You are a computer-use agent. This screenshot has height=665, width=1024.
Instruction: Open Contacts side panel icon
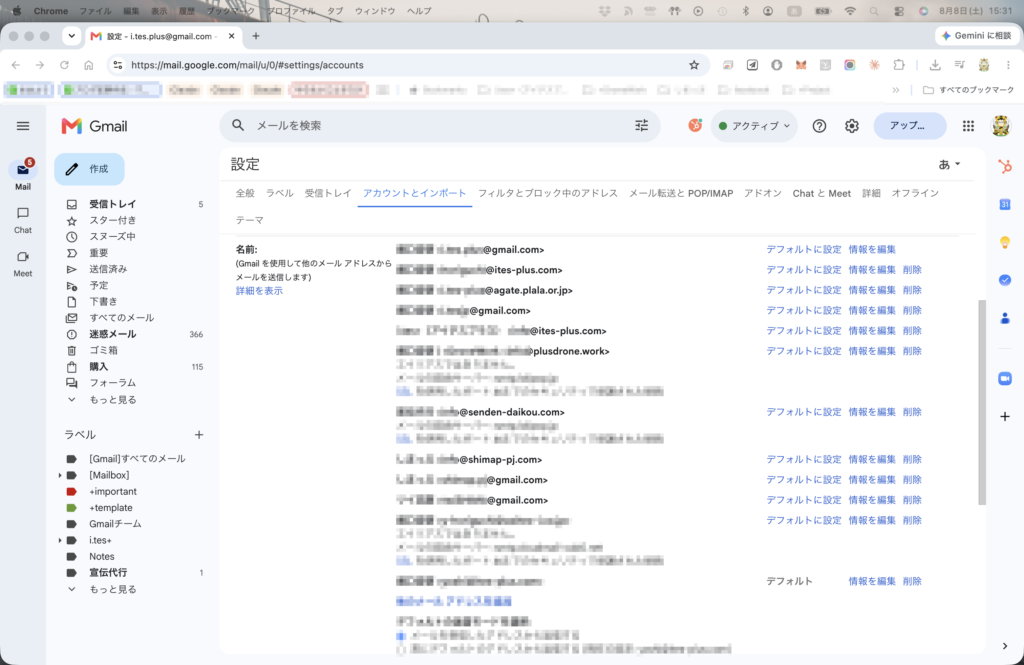[1004, 318]
